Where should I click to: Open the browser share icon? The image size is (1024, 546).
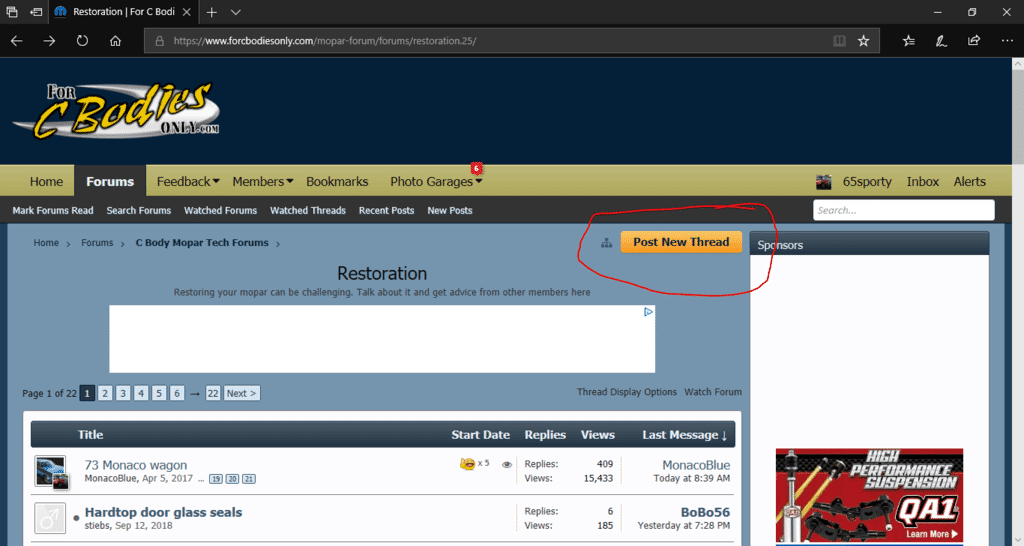(974, 41)
